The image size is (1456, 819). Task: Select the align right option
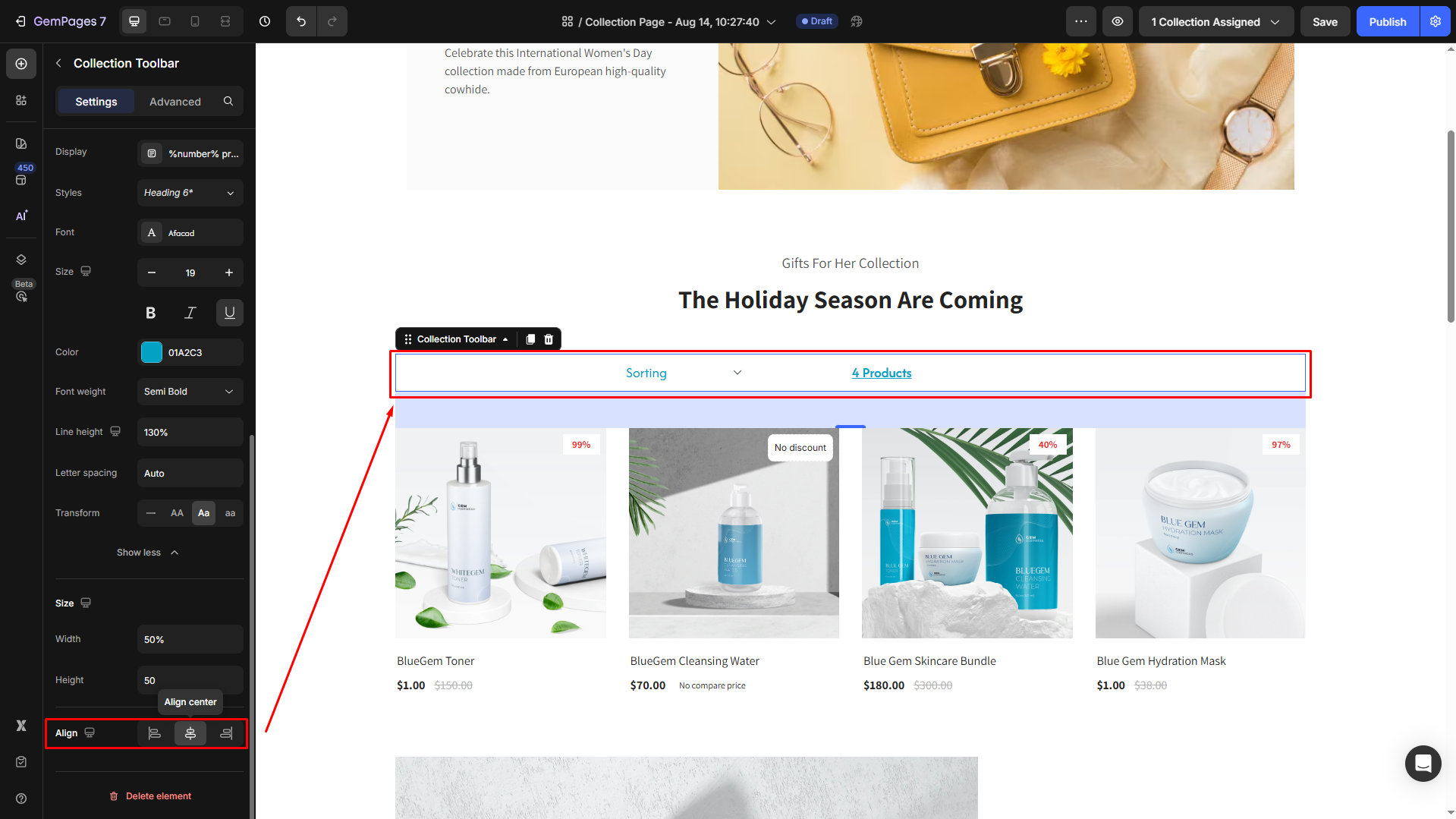pos(226,733)
